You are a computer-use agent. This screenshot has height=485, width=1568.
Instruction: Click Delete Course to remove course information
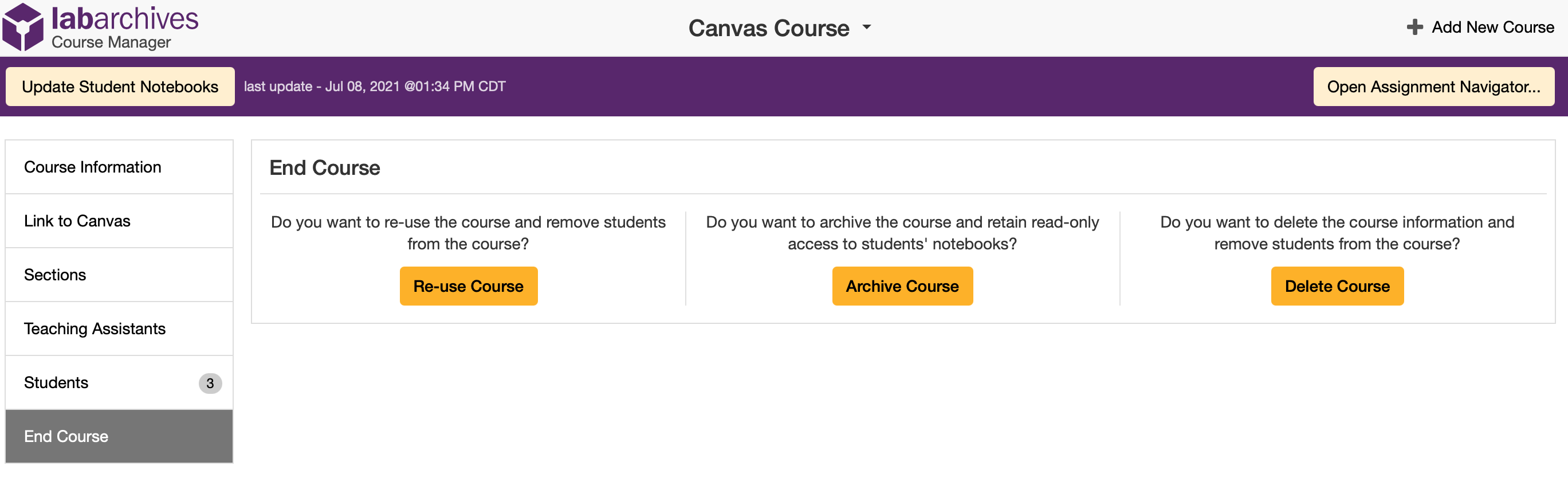click(x=1337, y=285)
